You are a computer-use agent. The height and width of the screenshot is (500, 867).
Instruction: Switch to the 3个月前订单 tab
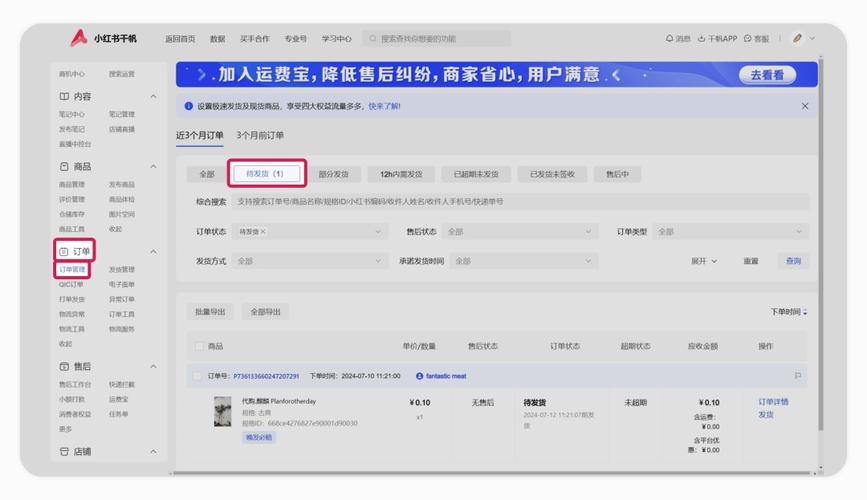260,136
